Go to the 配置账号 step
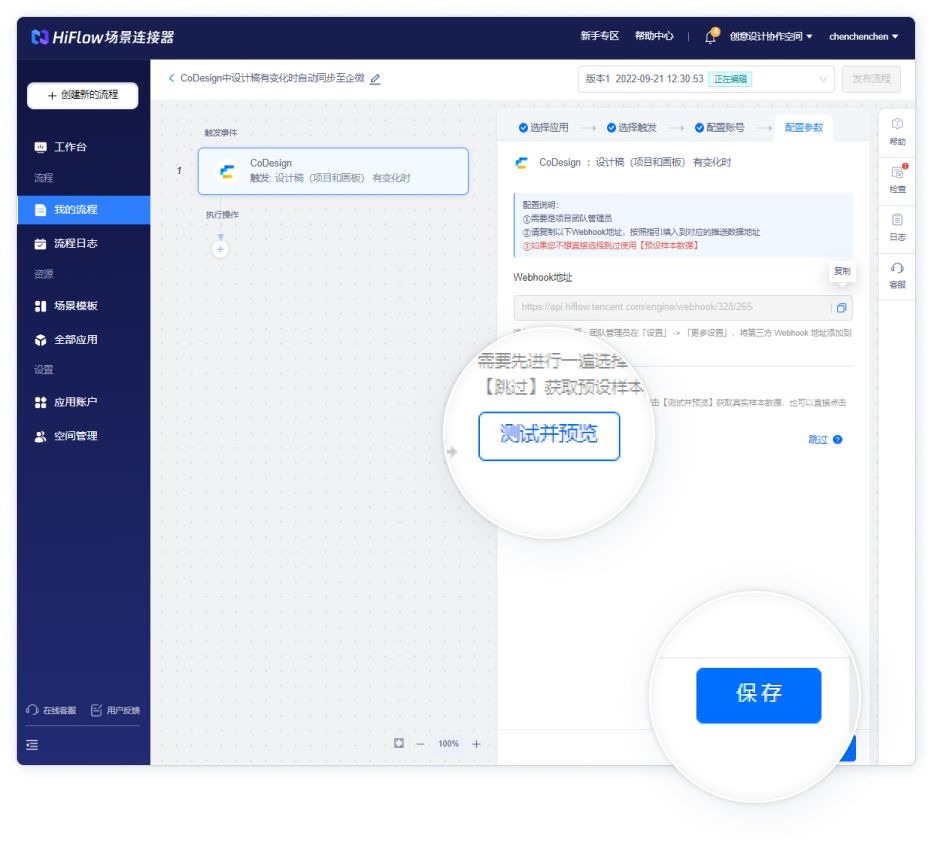This screenshot has width=936, height=858. pyautogui.click(x=719, y=127)
